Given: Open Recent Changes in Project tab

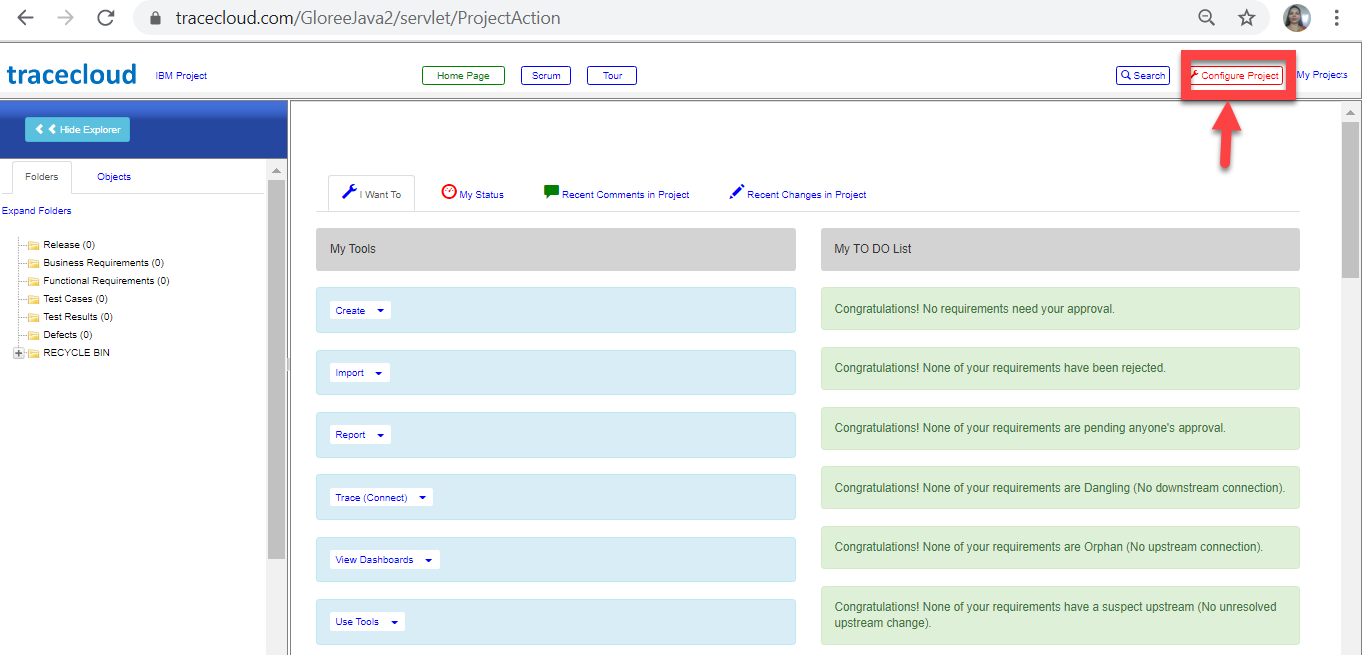Looking at the screenshot, I should click(x=798, y=194).
